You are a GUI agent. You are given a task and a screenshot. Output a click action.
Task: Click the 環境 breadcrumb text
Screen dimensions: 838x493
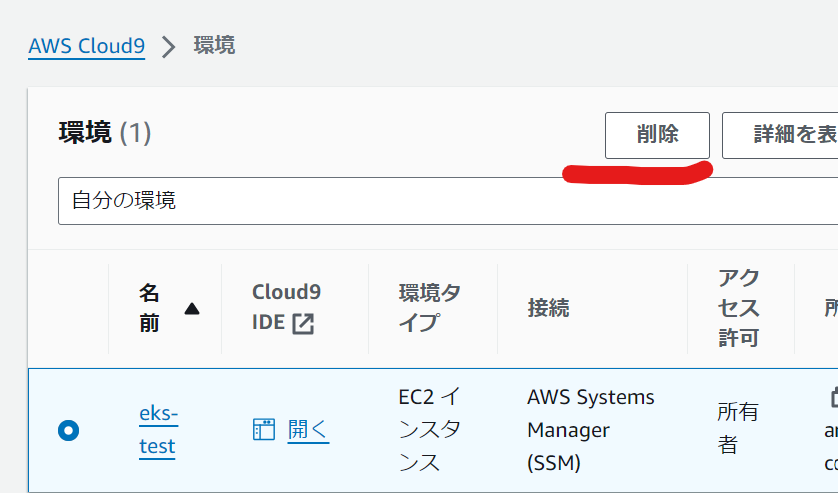(214, 45)
